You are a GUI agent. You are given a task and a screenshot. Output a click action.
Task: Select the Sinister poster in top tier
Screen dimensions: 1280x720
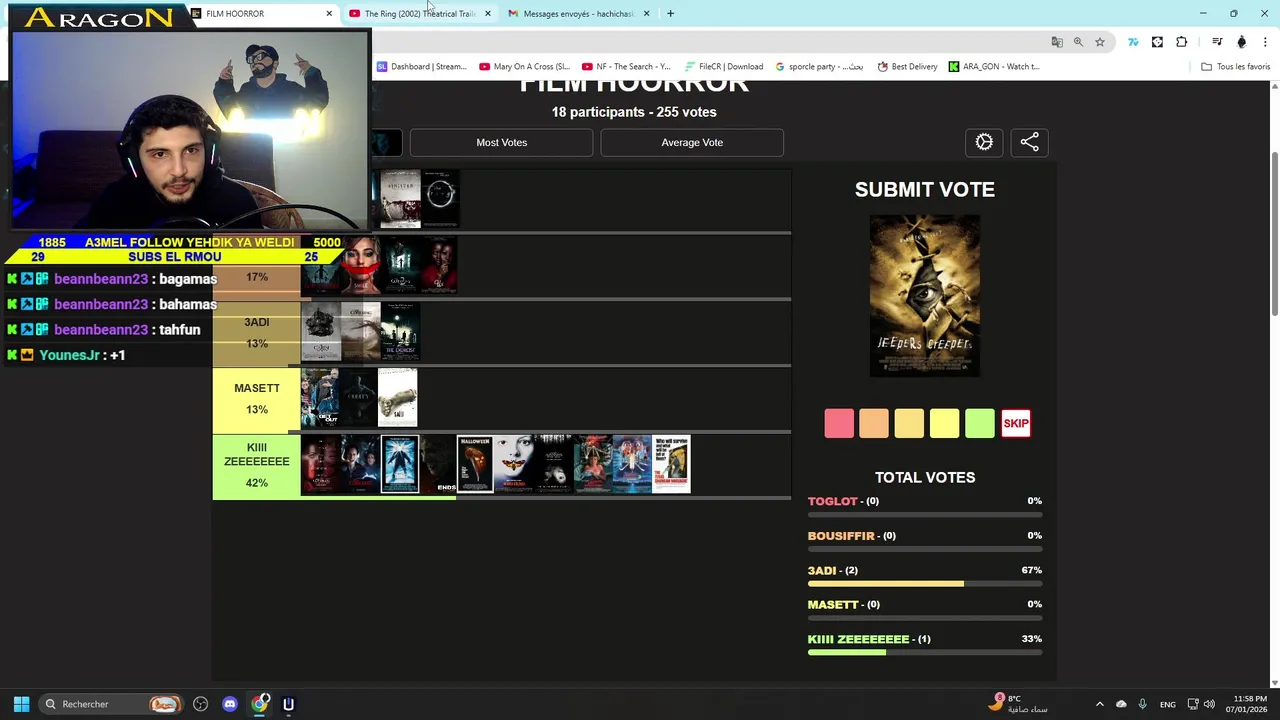click(400, 199)
